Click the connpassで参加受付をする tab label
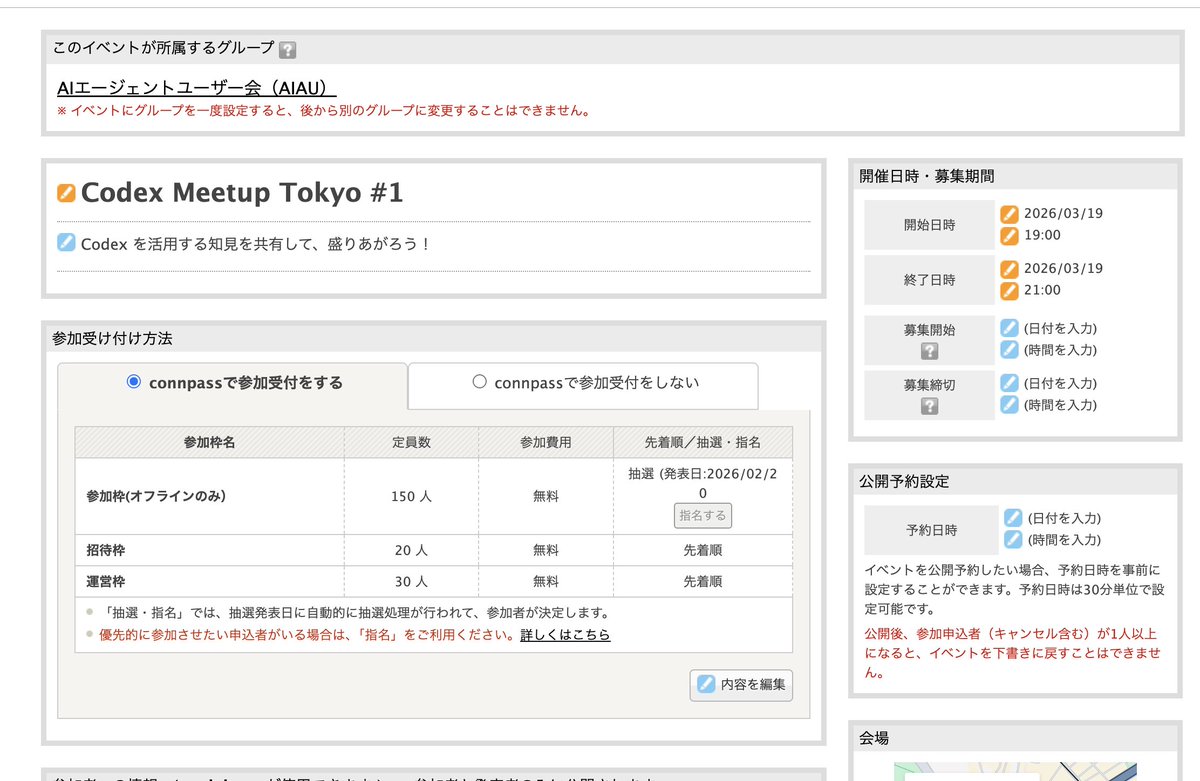 point(246,382)
